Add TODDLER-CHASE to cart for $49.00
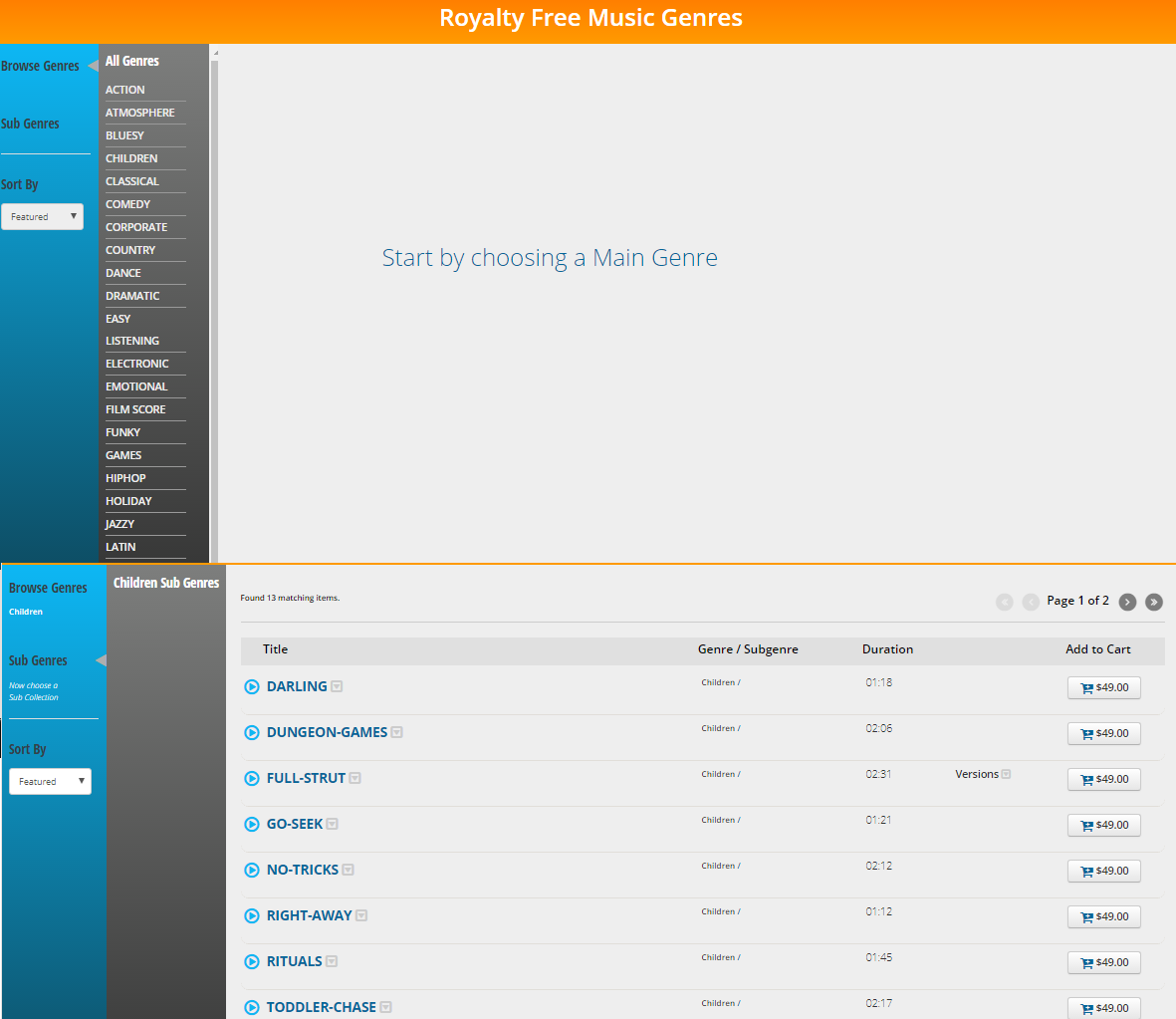Image resolution: width=1176 pixels, height=1019 pixels. coord(1104,1008)
